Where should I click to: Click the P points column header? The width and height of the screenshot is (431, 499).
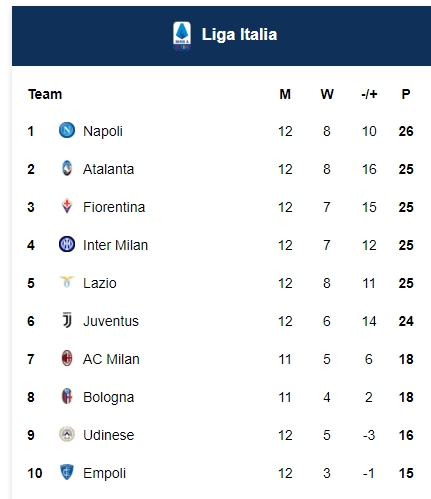click(x=406, y=94)
